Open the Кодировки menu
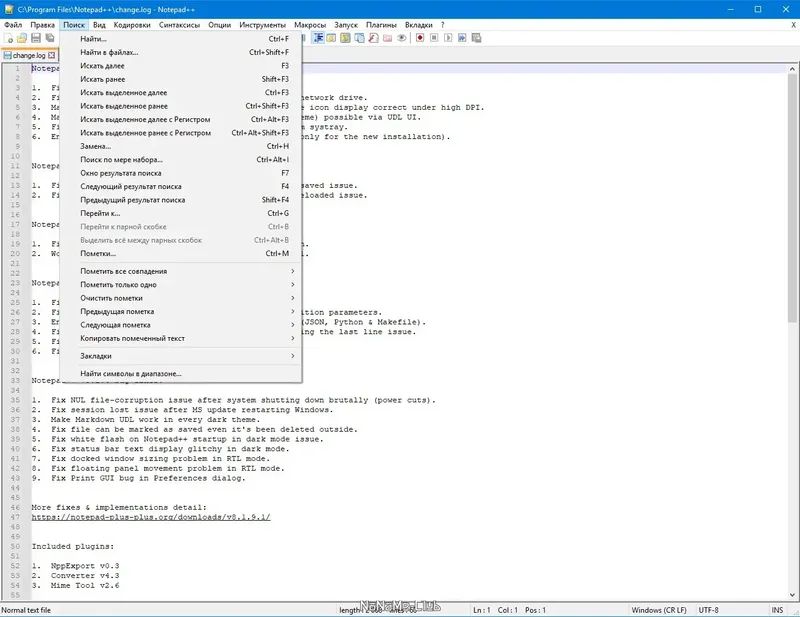Image resolution: width=800 pixels, height=617 pixels. [x=132, y=24]
